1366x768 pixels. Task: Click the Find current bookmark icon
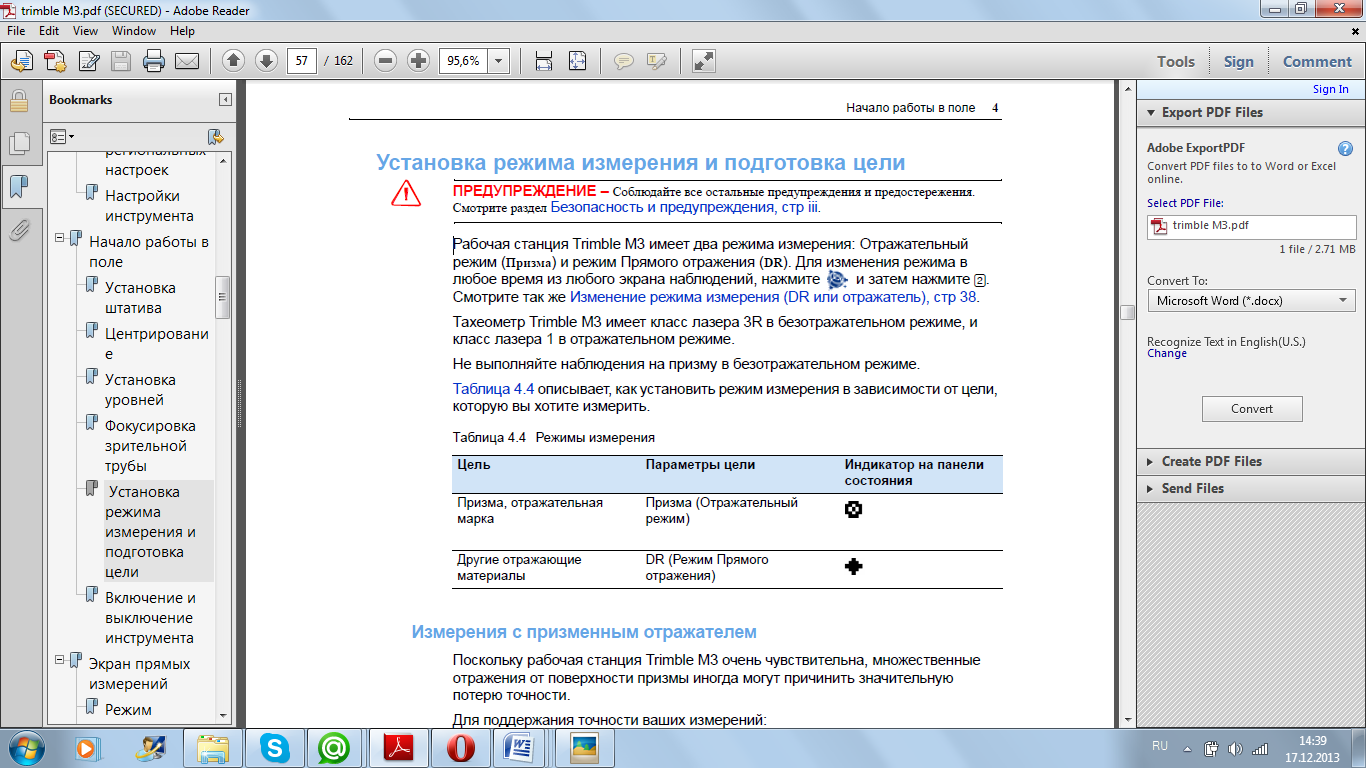coord(214,136)
